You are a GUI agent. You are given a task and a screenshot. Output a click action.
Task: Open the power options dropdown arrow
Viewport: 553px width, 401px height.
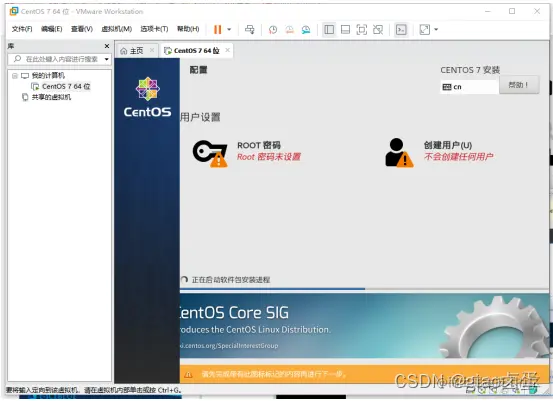229,29
